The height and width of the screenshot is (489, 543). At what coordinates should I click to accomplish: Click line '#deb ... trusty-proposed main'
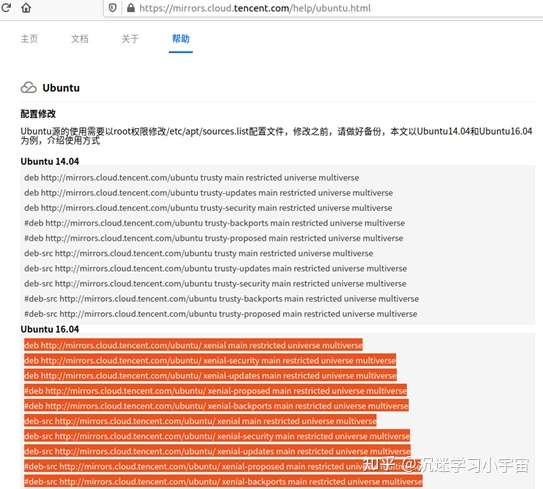[x=214, y=238]
